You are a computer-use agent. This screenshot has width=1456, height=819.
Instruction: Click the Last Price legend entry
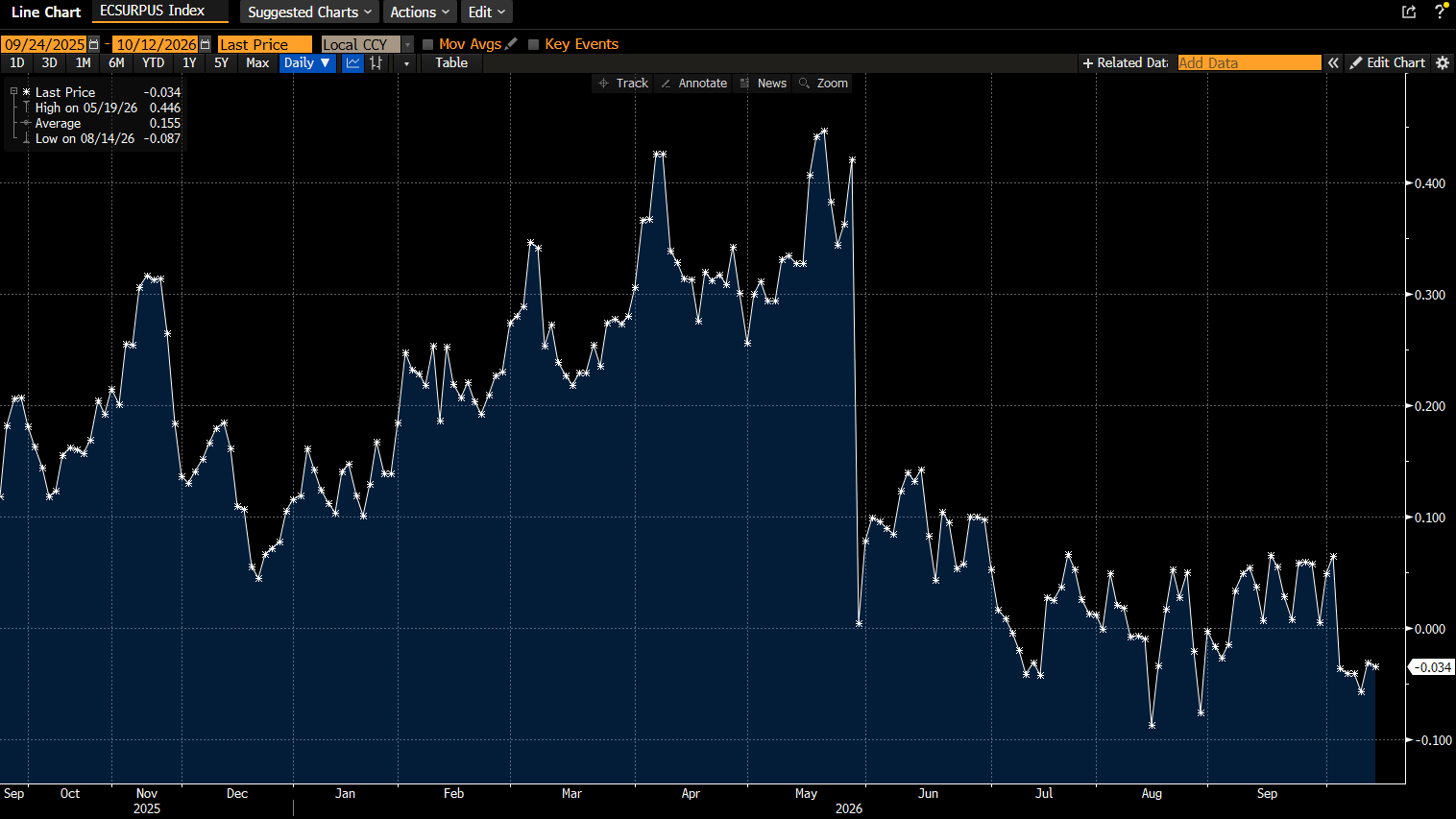pyautogui.click(x=65, y=92)
